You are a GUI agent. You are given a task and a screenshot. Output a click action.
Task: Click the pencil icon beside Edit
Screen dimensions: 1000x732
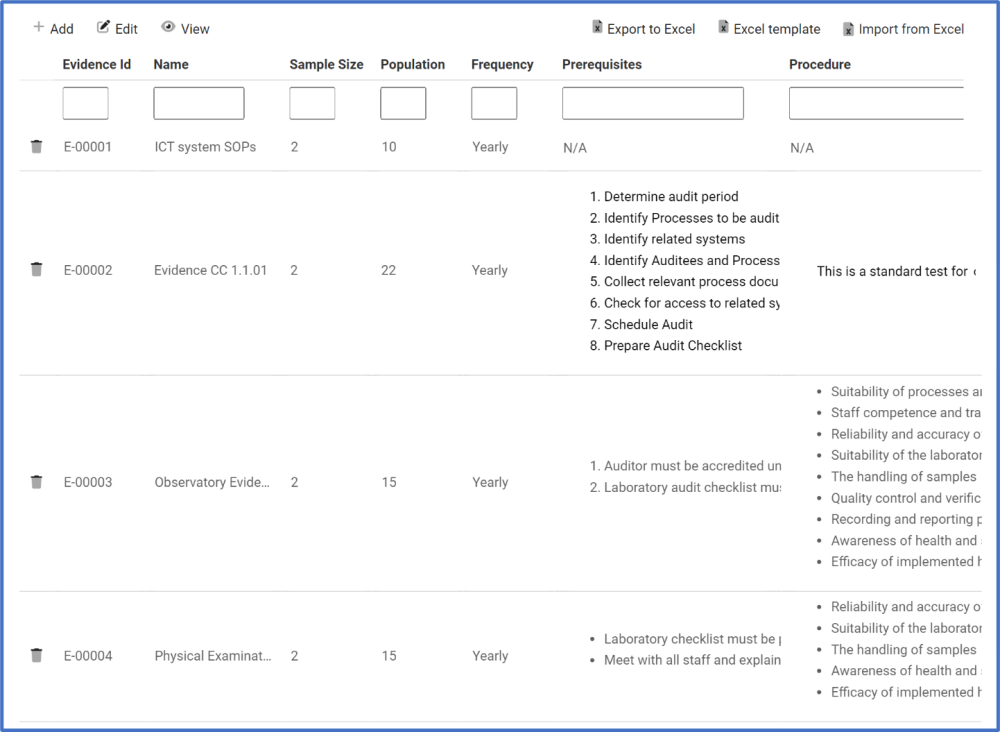pos(104,27)
